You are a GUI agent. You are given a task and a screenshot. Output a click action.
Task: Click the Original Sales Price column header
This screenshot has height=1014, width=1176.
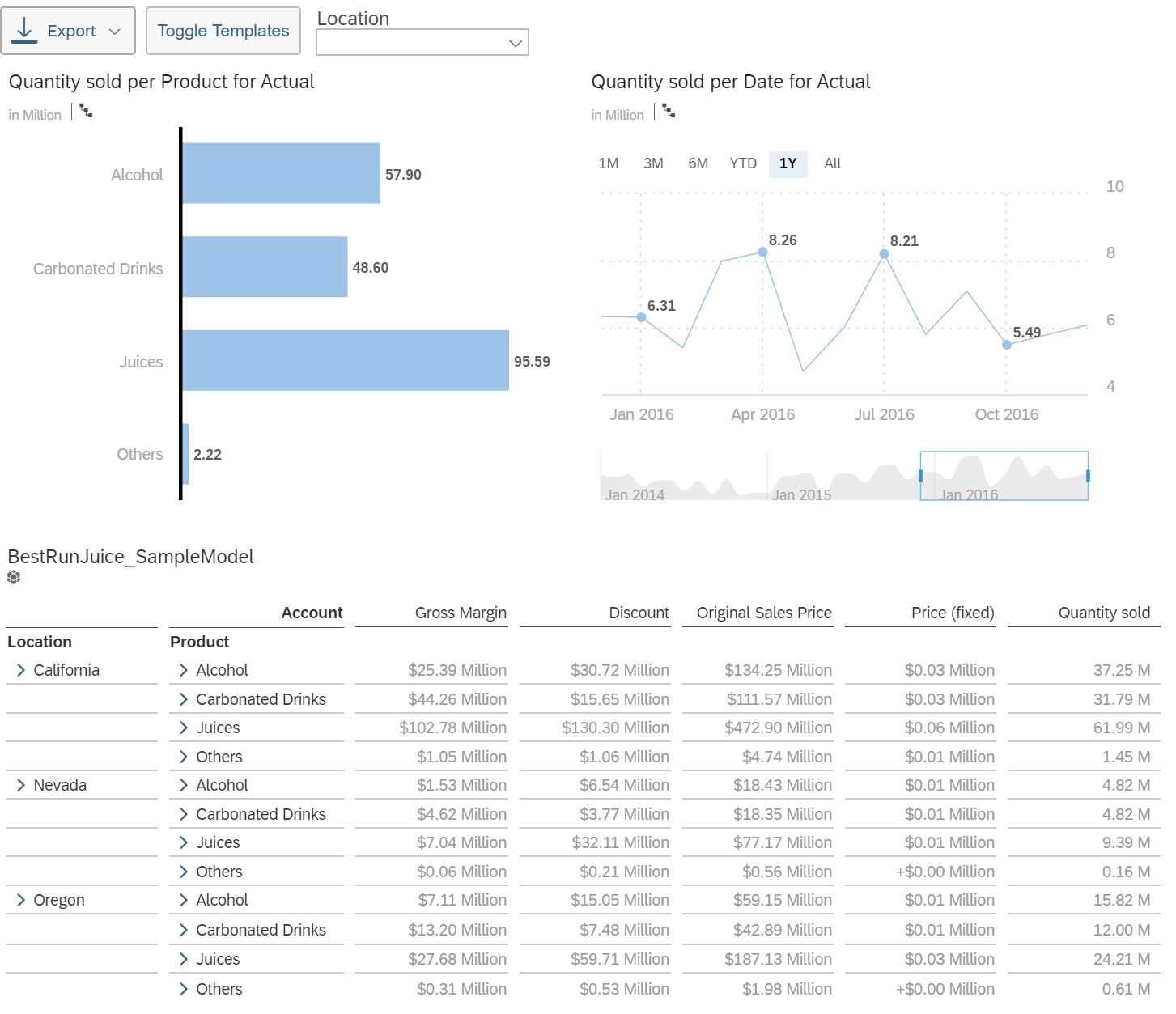point(764,613)
